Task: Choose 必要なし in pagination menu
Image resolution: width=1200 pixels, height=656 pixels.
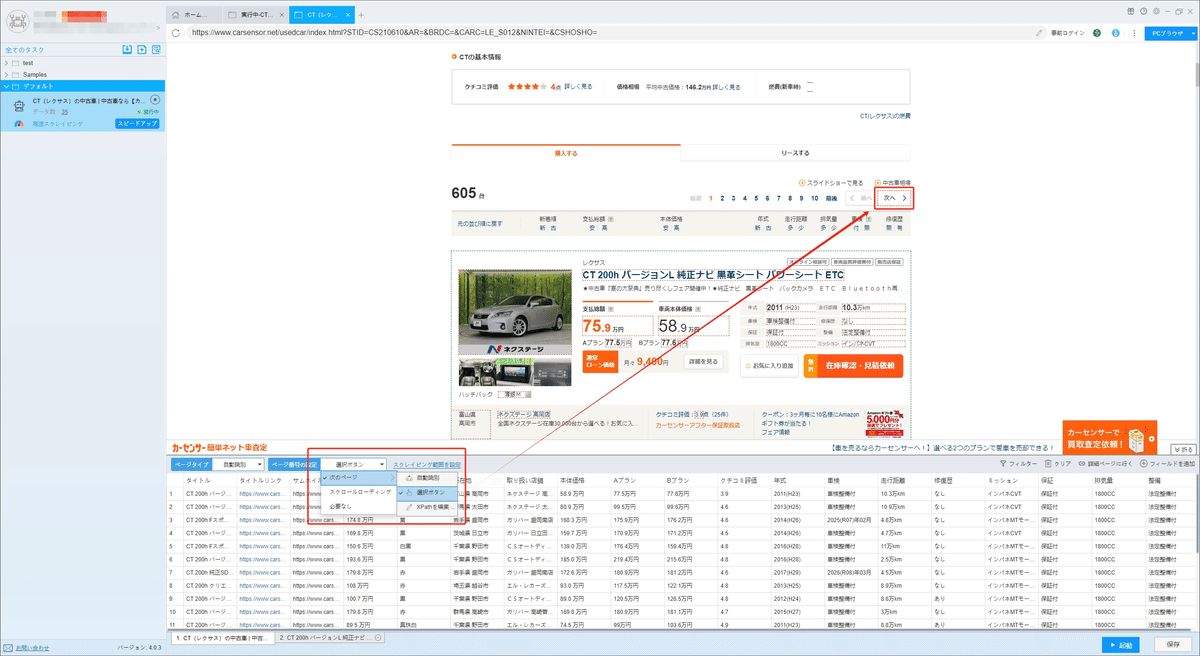Action: pyautogui.click(x=358, y=506)
